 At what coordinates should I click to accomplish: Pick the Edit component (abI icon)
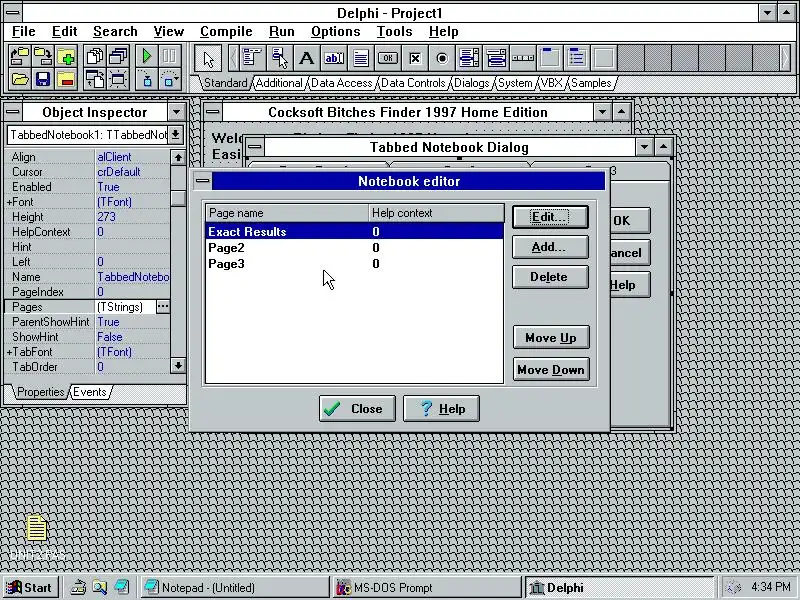334,58
